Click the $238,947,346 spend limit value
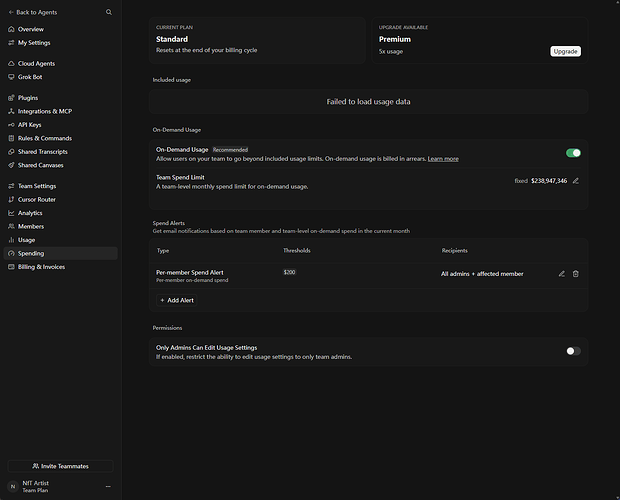620x500 pixels. pyautogui.click(x=549, y=181)
